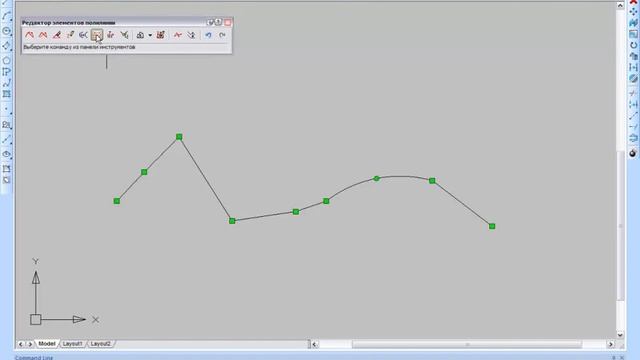Click the vertical scrollbar up arrow
The image size is (640, 360).
(x=620, y=5)
